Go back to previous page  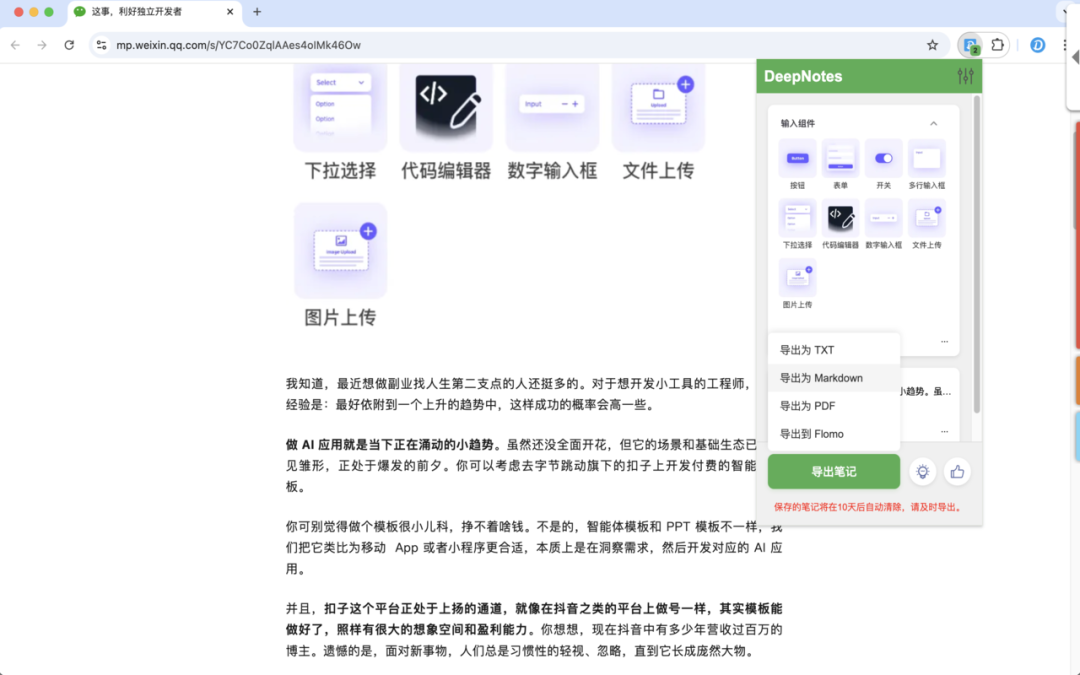coord(15,45)
